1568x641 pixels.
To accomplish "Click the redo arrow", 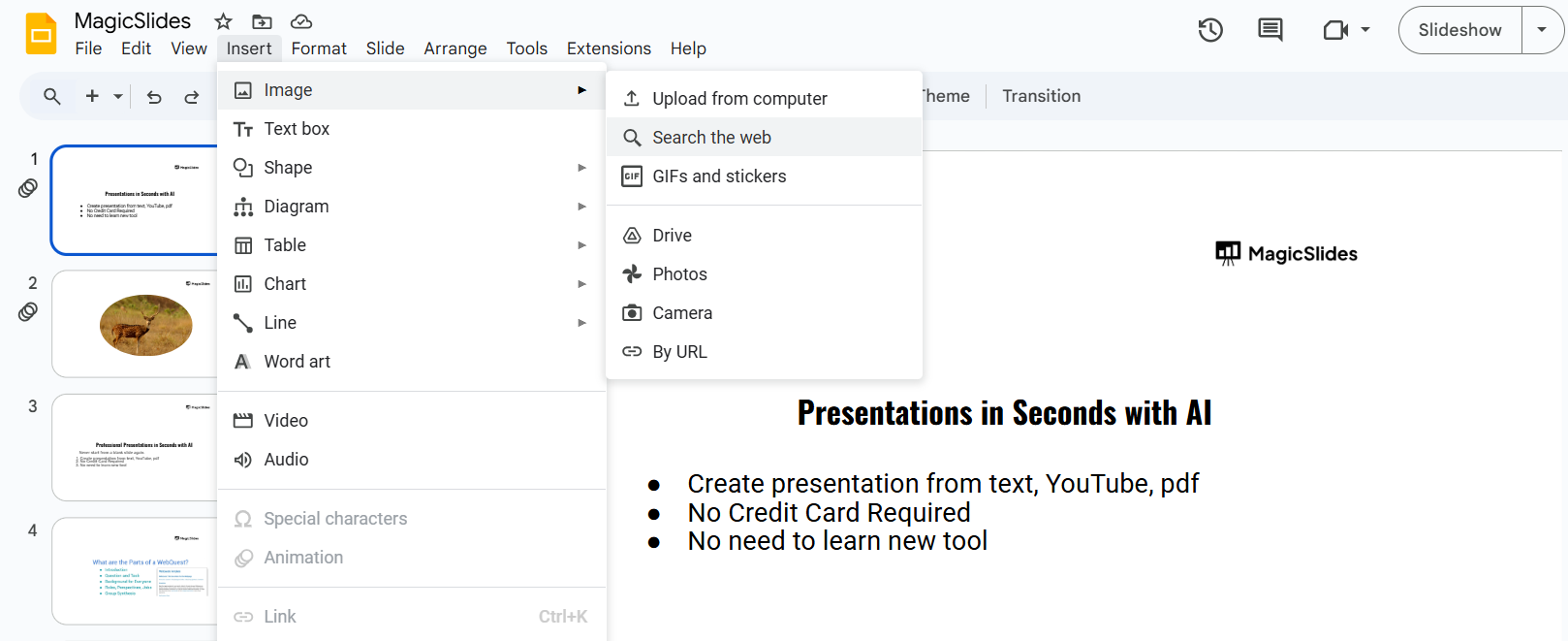I will point(192,96).
